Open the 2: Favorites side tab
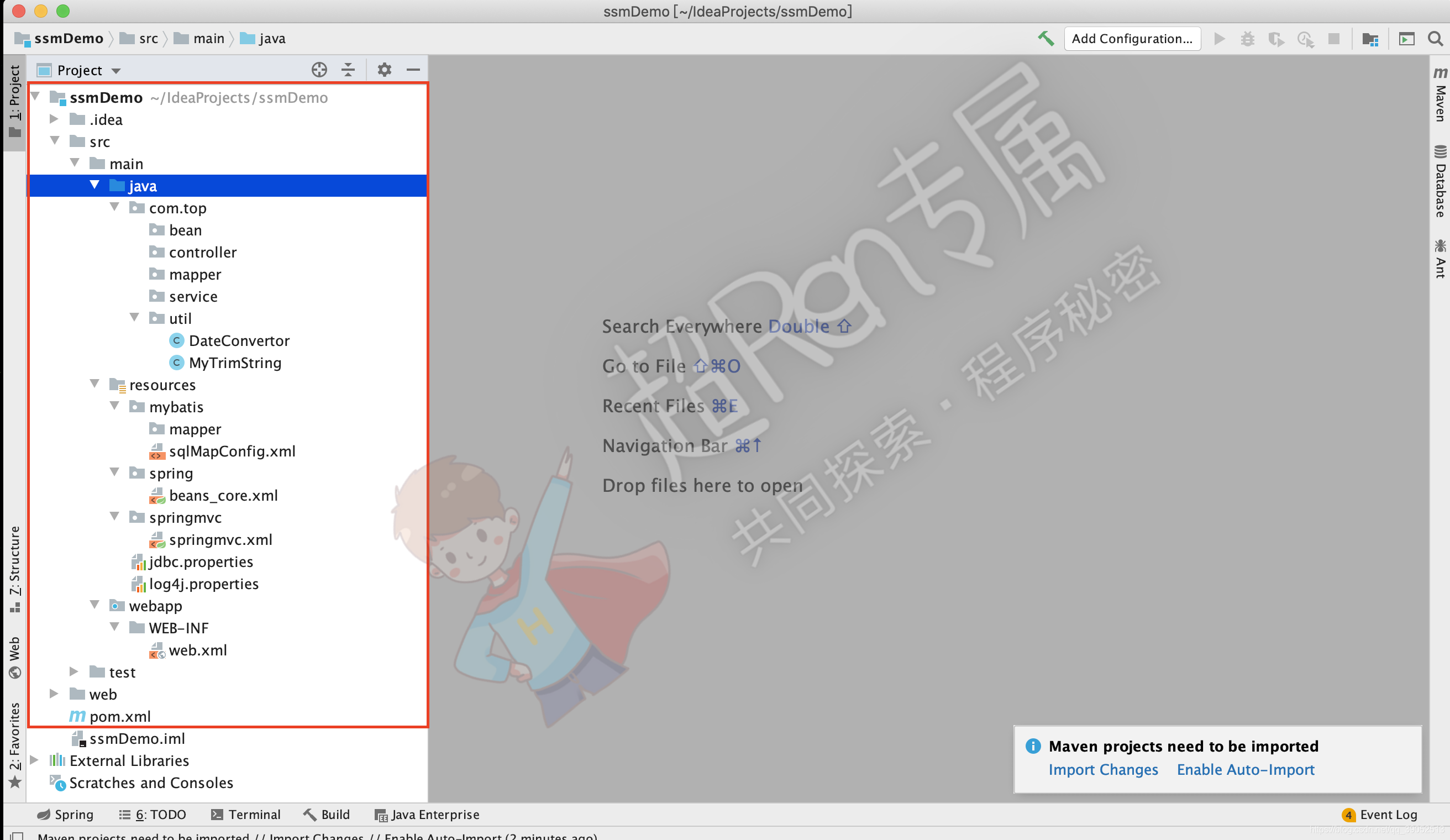The width and height of the screenshot is (1450, 840). (14, 745)
